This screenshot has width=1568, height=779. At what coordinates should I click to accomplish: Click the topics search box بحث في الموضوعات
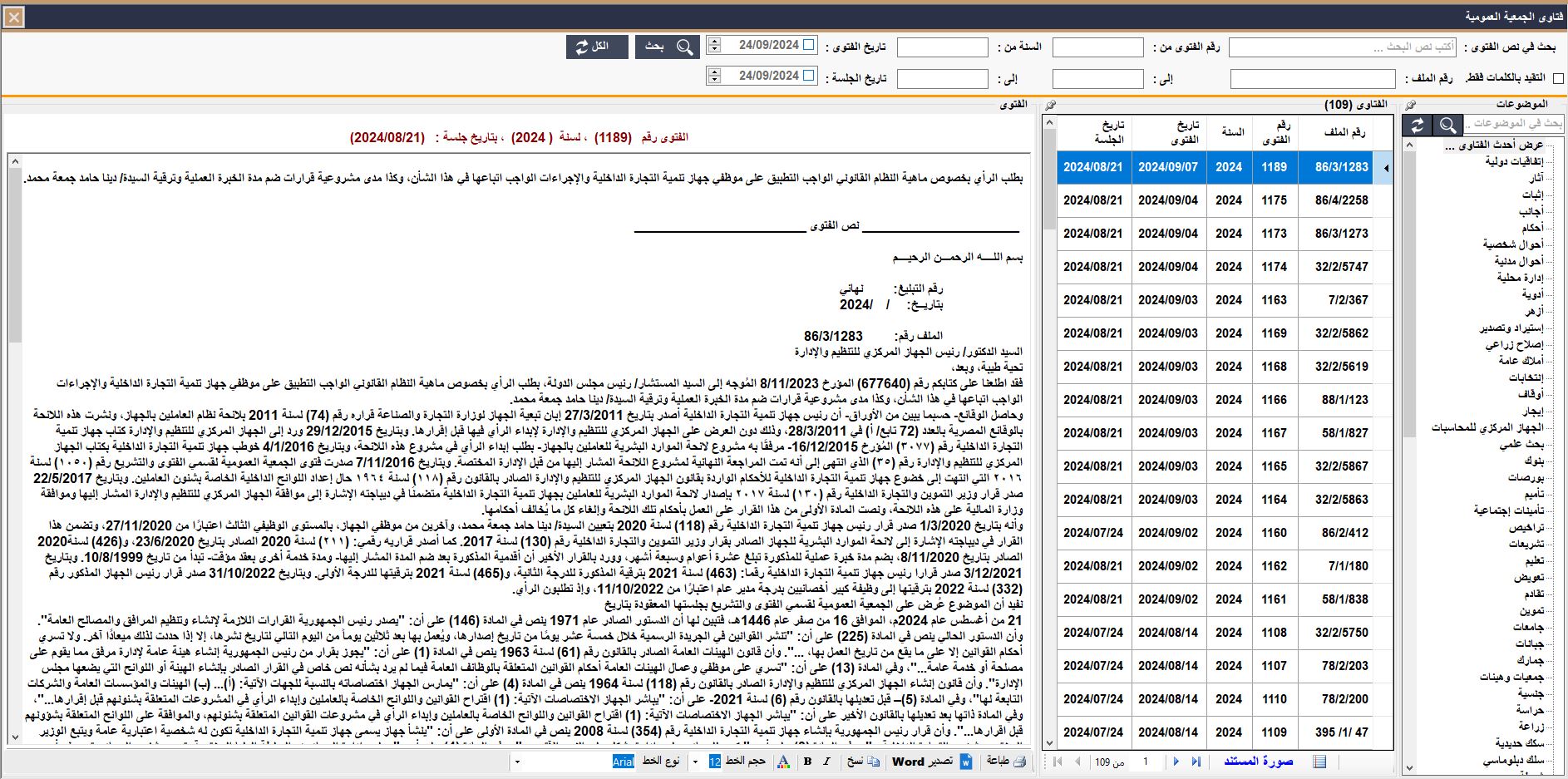tap(1514, 124)
